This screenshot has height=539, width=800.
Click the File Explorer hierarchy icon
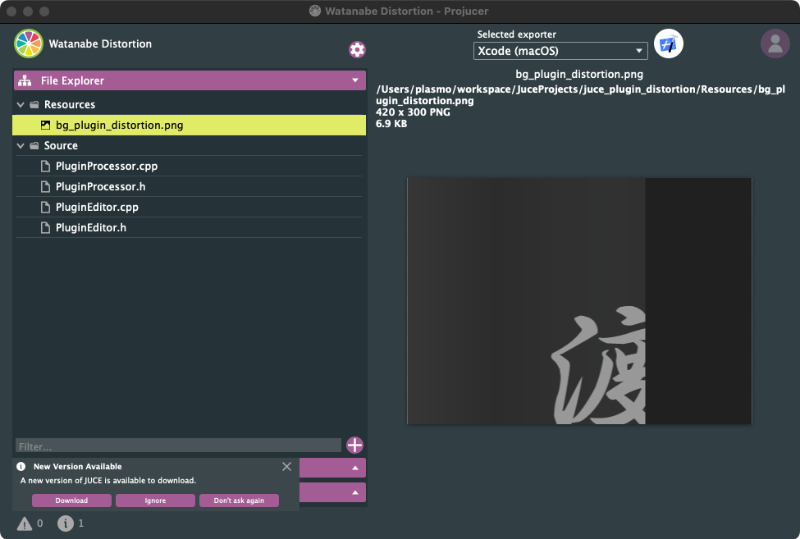click(x=25, y=81)
